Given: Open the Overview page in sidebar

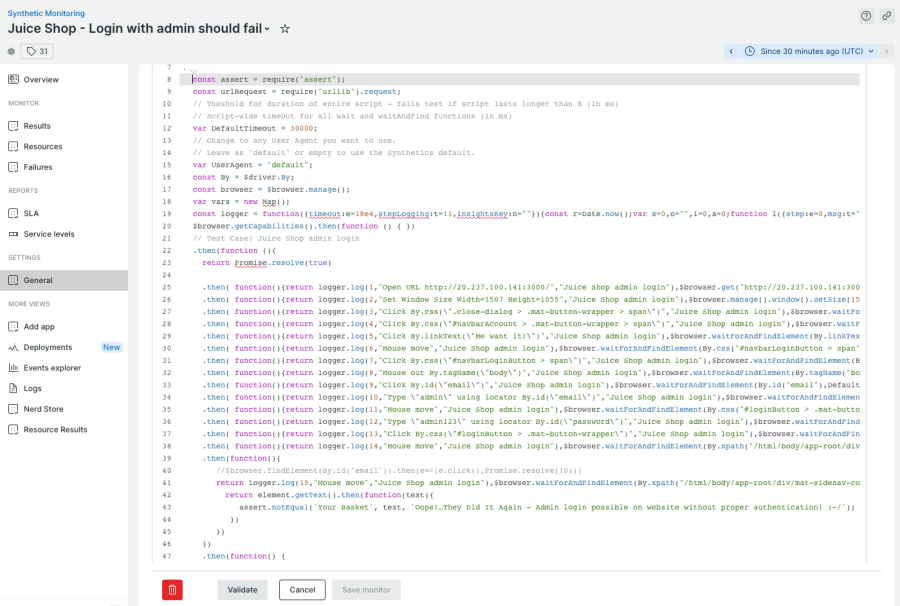Looking at the screenshot, I should 41,79.
